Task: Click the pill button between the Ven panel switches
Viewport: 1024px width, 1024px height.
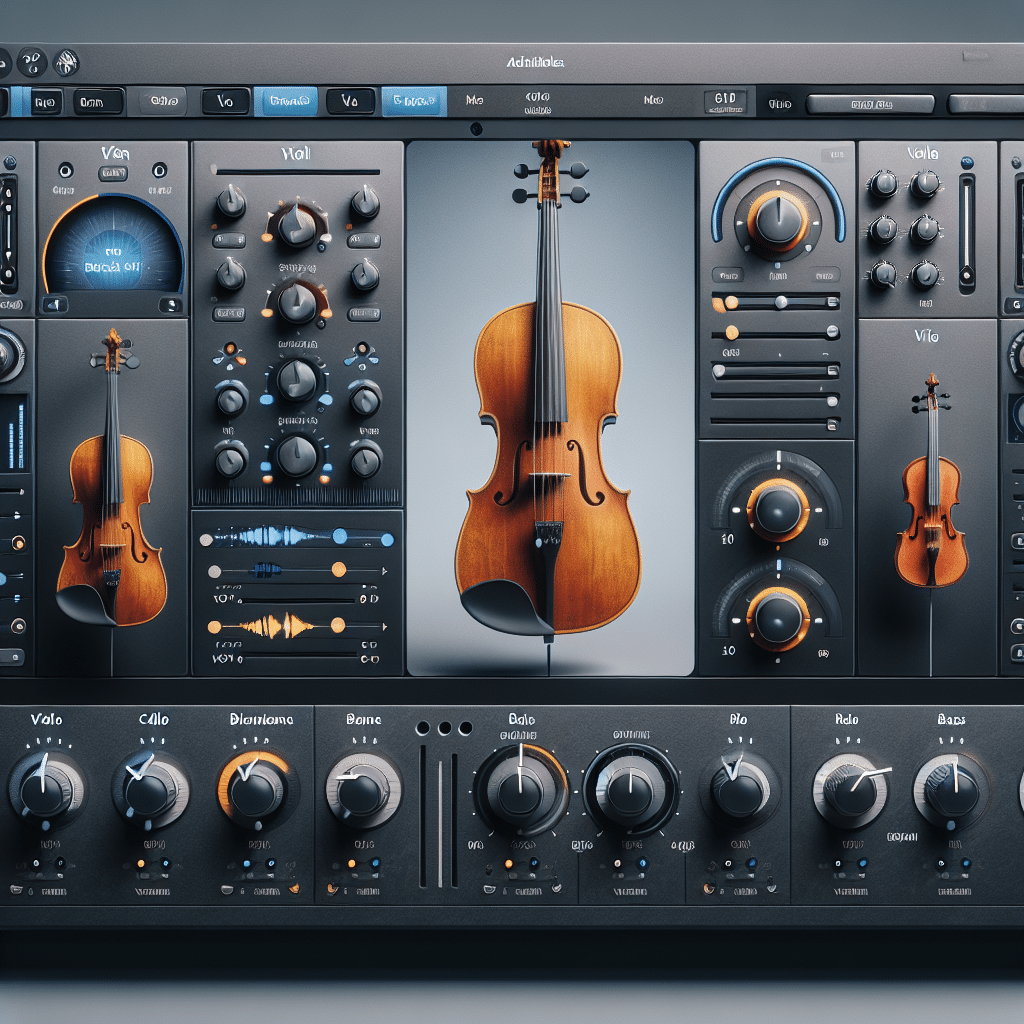Action: pos(113,173)
